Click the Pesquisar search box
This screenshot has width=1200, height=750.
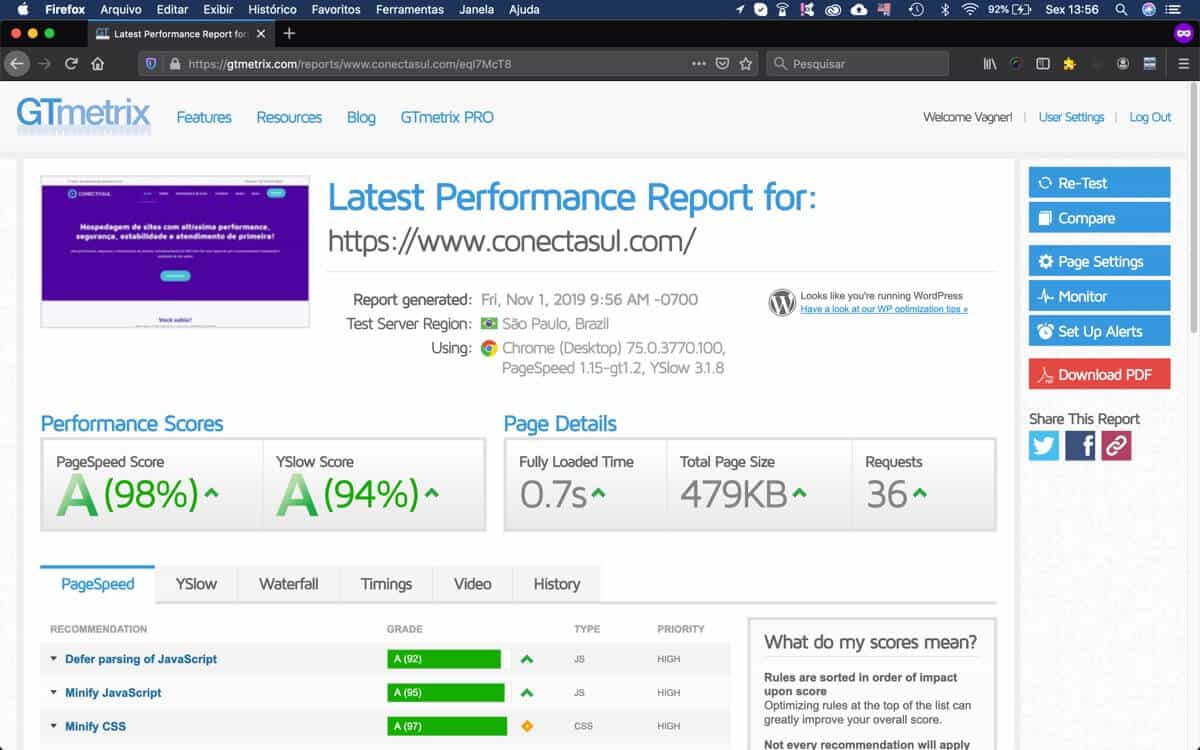(x=857, y=63)
